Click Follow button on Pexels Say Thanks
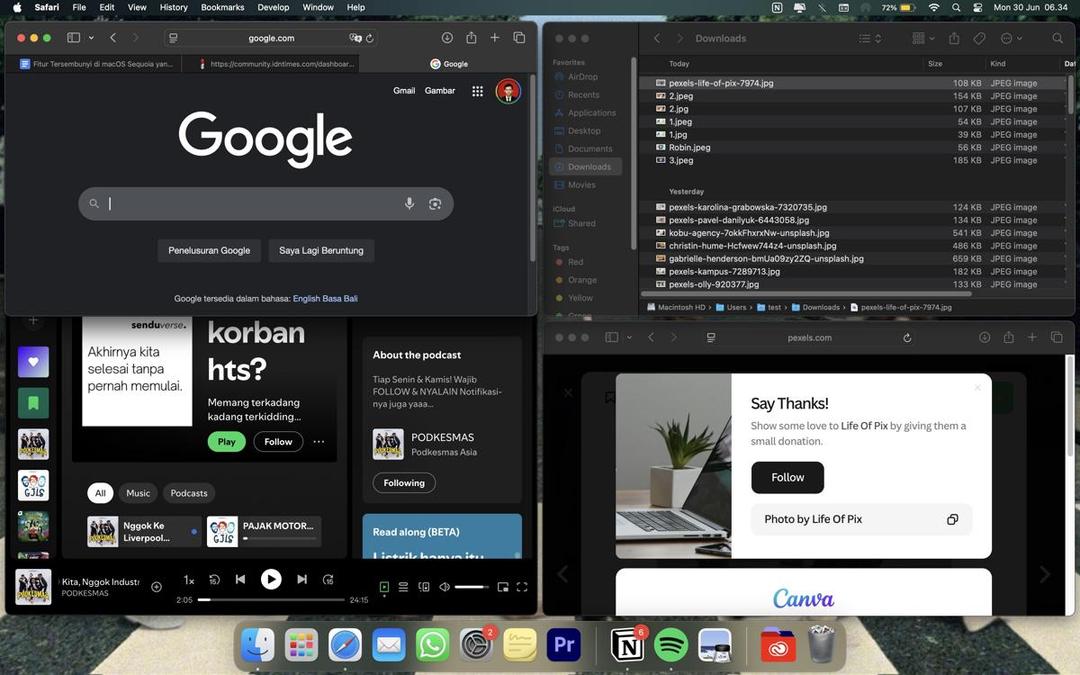Image resolution: width=1080 pixels, height=675 pixels. pos(787,477)
